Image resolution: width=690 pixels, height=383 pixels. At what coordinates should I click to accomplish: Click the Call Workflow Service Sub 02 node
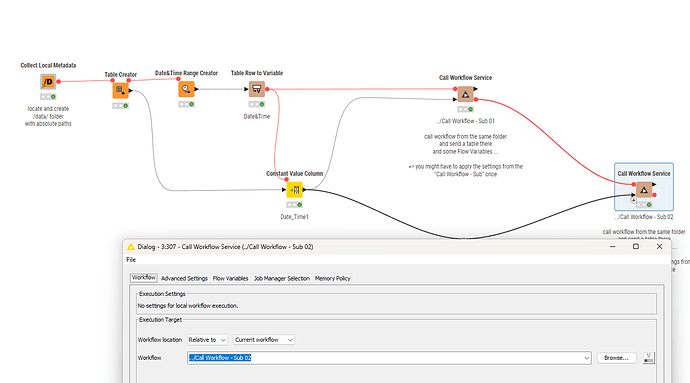(644, 190)
